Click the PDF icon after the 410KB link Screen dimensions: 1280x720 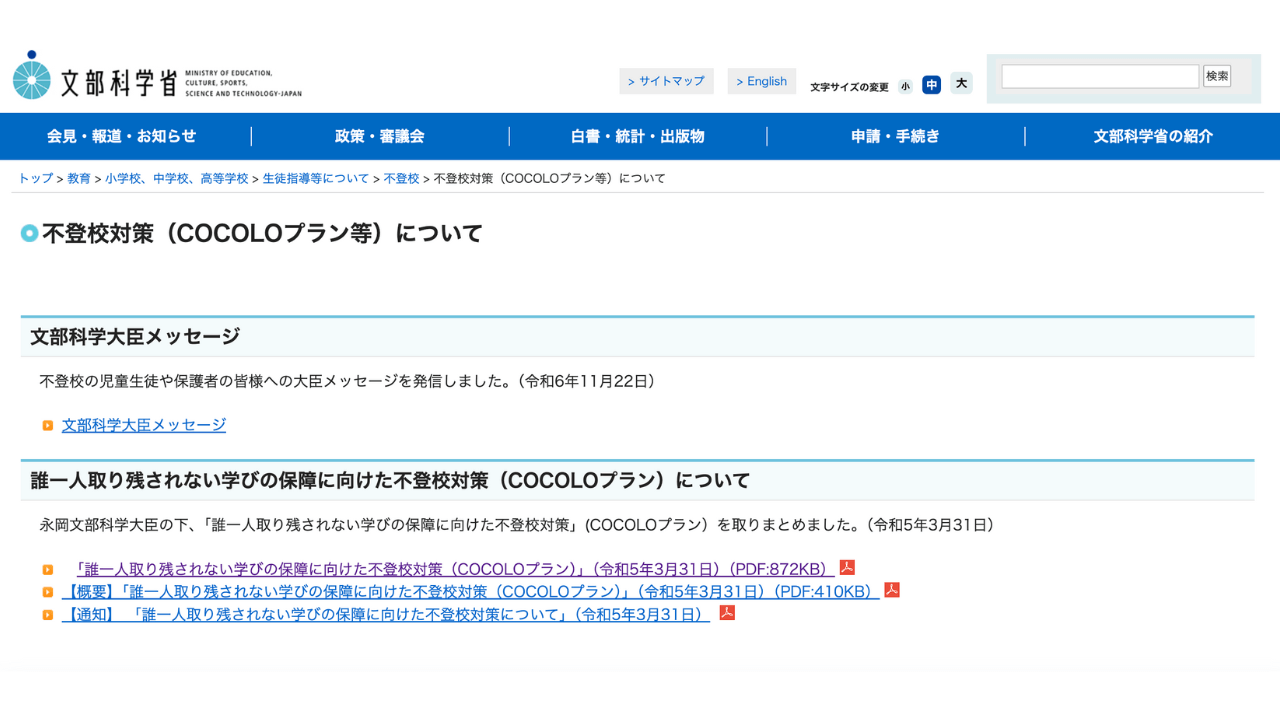tap(892, 591)
